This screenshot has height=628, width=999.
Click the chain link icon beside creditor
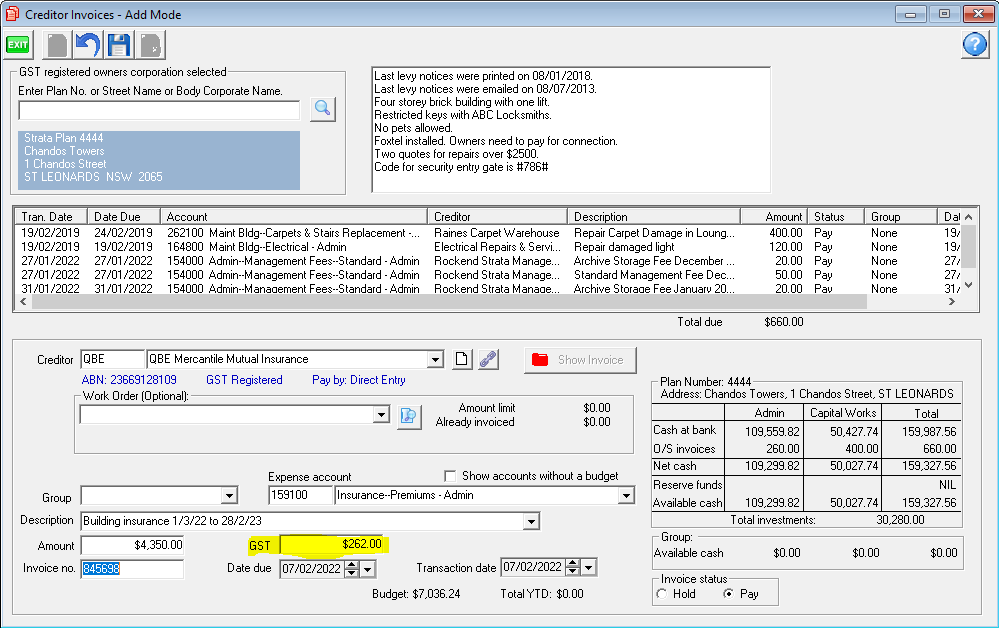pyautogui.click(x=488, y=360)
